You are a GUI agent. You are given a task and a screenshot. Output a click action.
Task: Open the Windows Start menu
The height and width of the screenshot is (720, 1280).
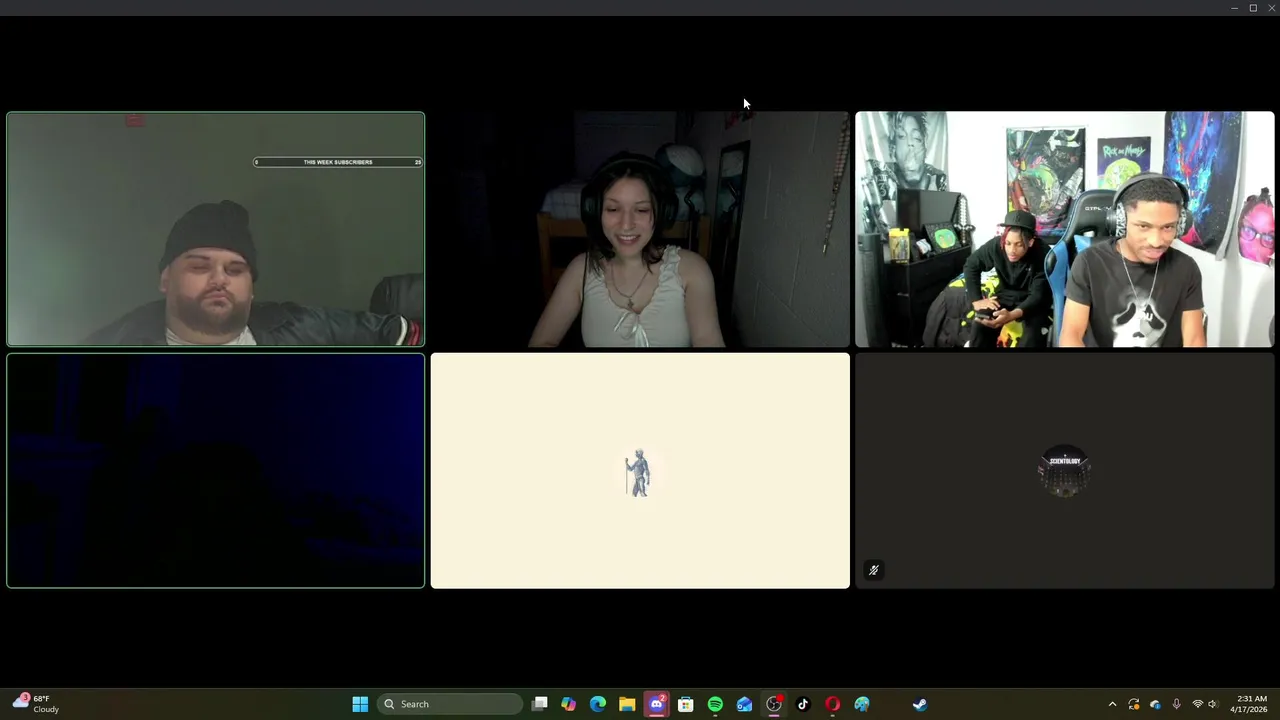click(x=360, y=704)
